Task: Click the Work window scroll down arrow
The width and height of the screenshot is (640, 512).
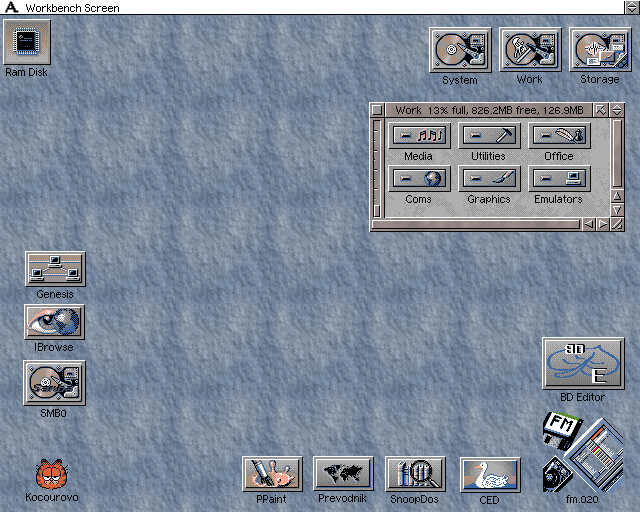Action: 617,210
